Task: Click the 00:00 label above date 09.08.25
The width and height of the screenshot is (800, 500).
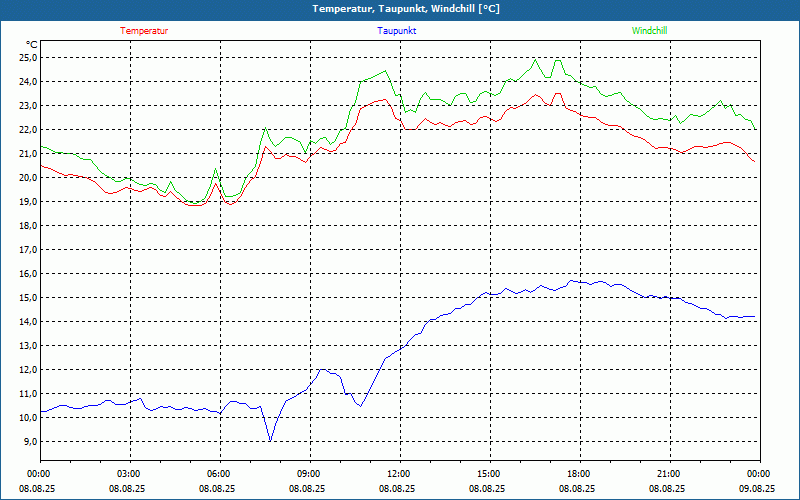Action: coord(760,474)
